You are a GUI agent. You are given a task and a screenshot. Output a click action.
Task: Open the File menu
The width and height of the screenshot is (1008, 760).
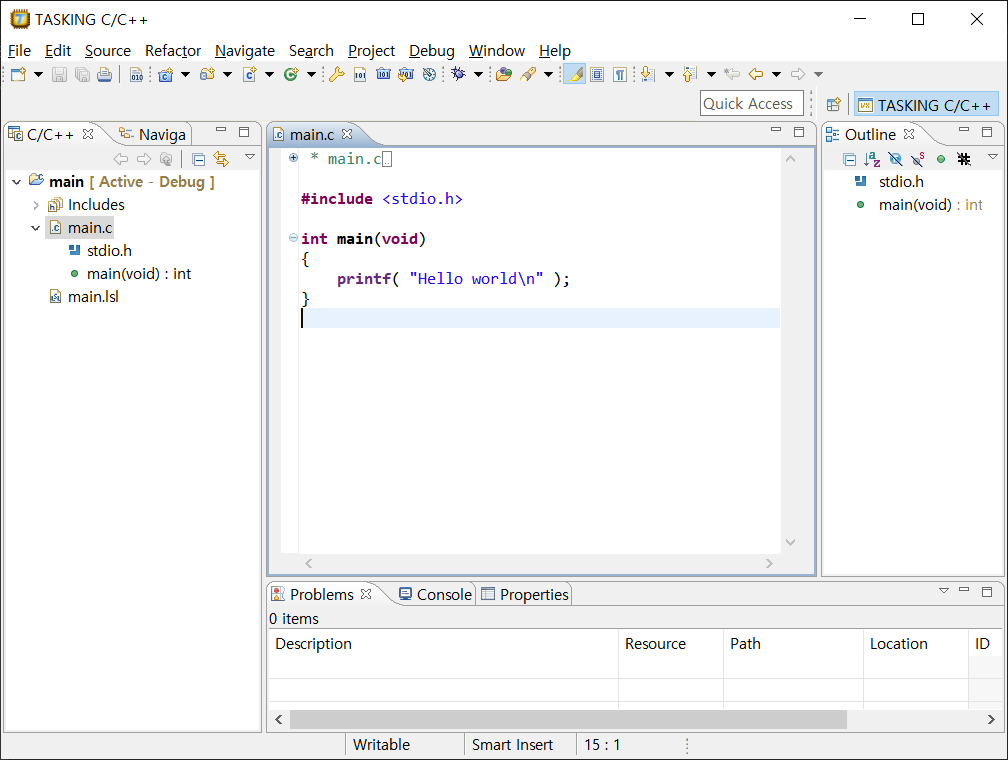click(19, 51)
